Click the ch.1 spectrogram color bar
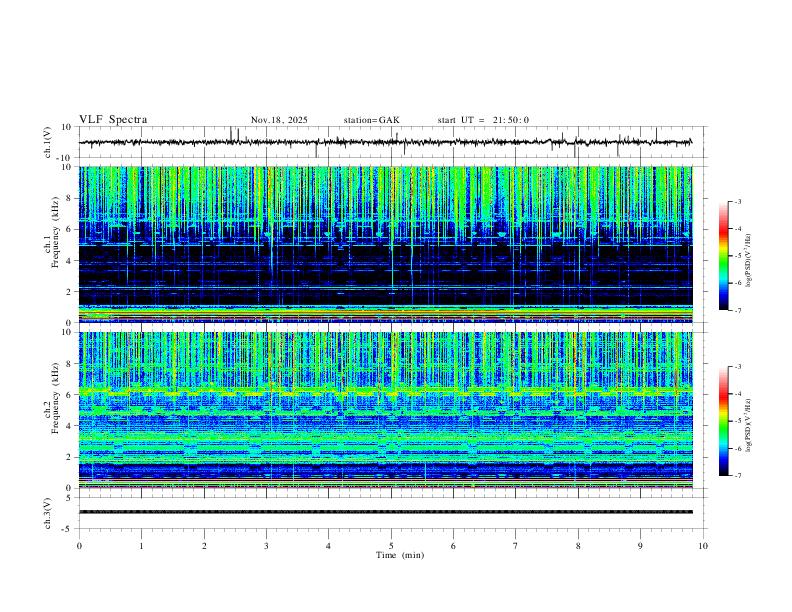Screen dimensions: 792x612 coord(723,256)
